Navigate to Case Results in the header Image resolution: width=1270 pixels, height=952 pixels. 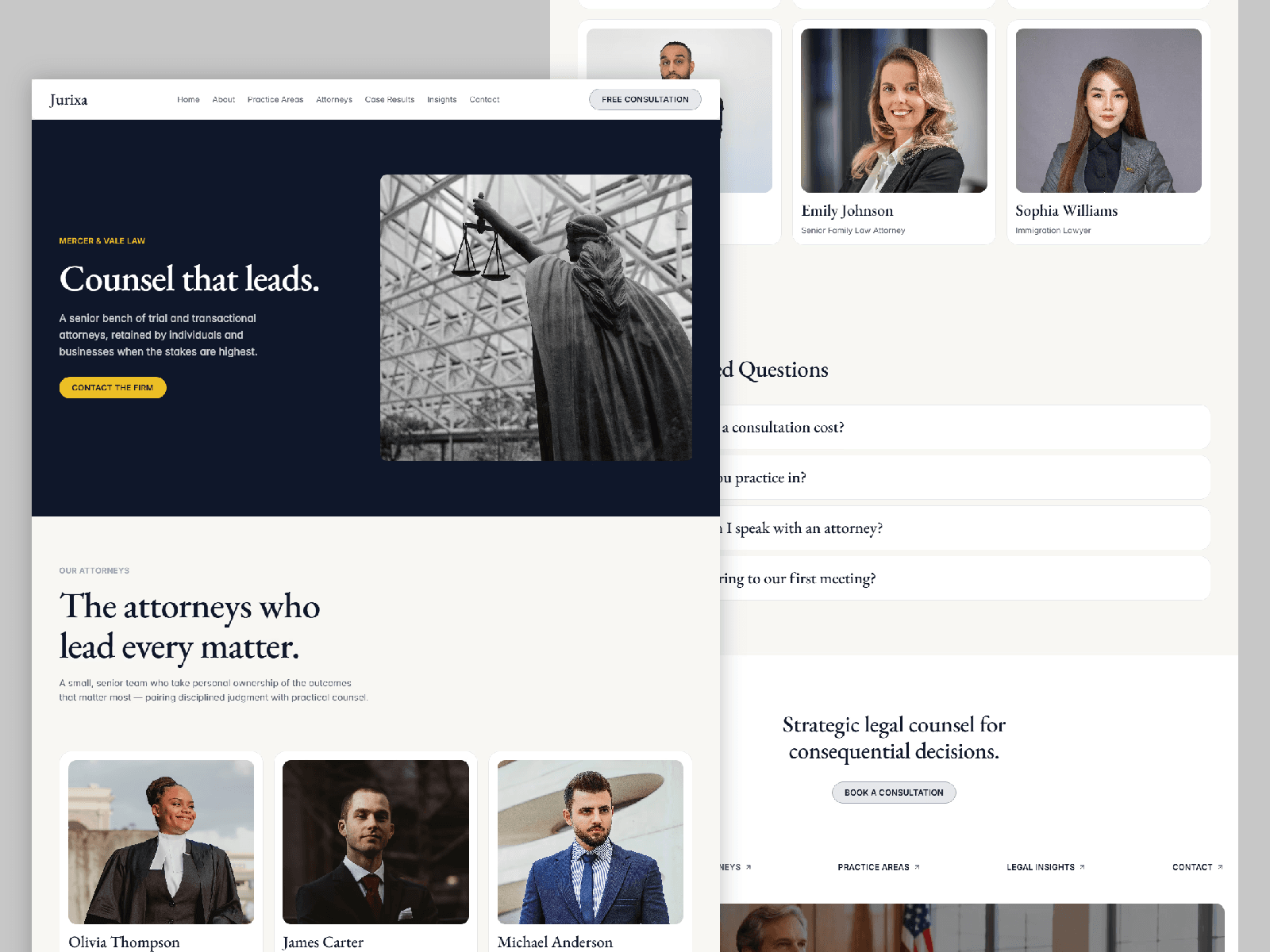coord(390,100)
